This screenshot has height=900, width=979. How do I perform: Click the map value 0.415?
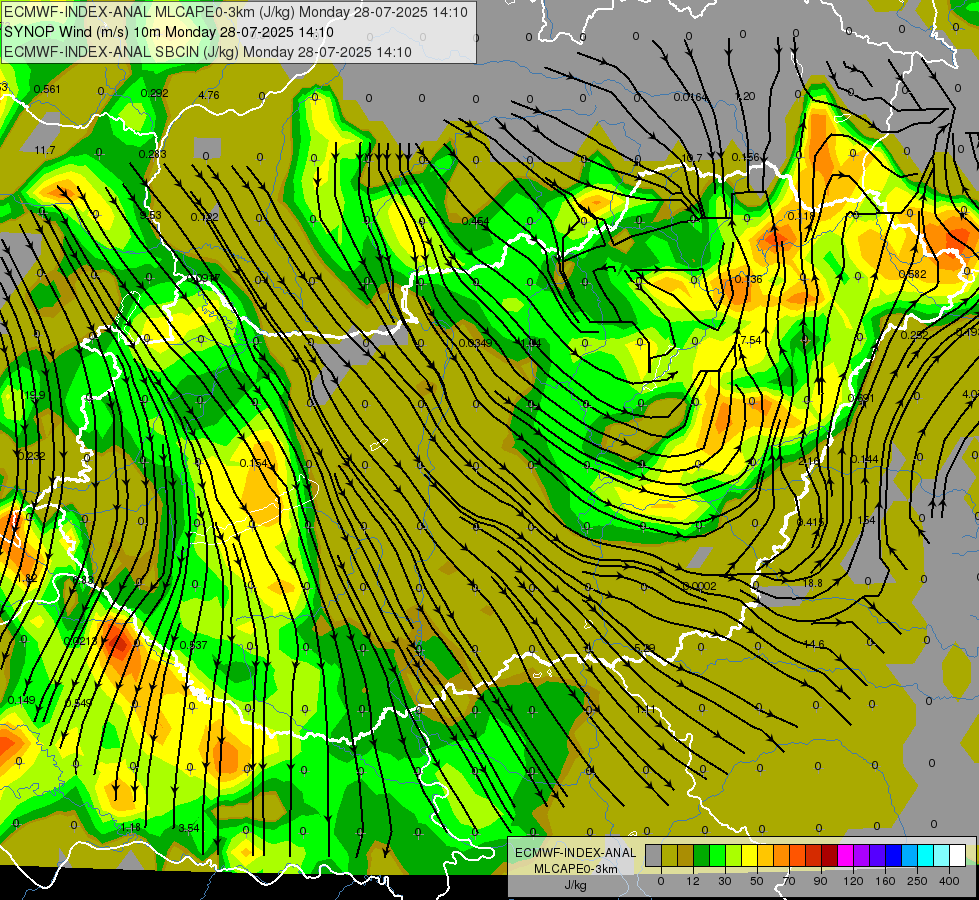[811, 522]
